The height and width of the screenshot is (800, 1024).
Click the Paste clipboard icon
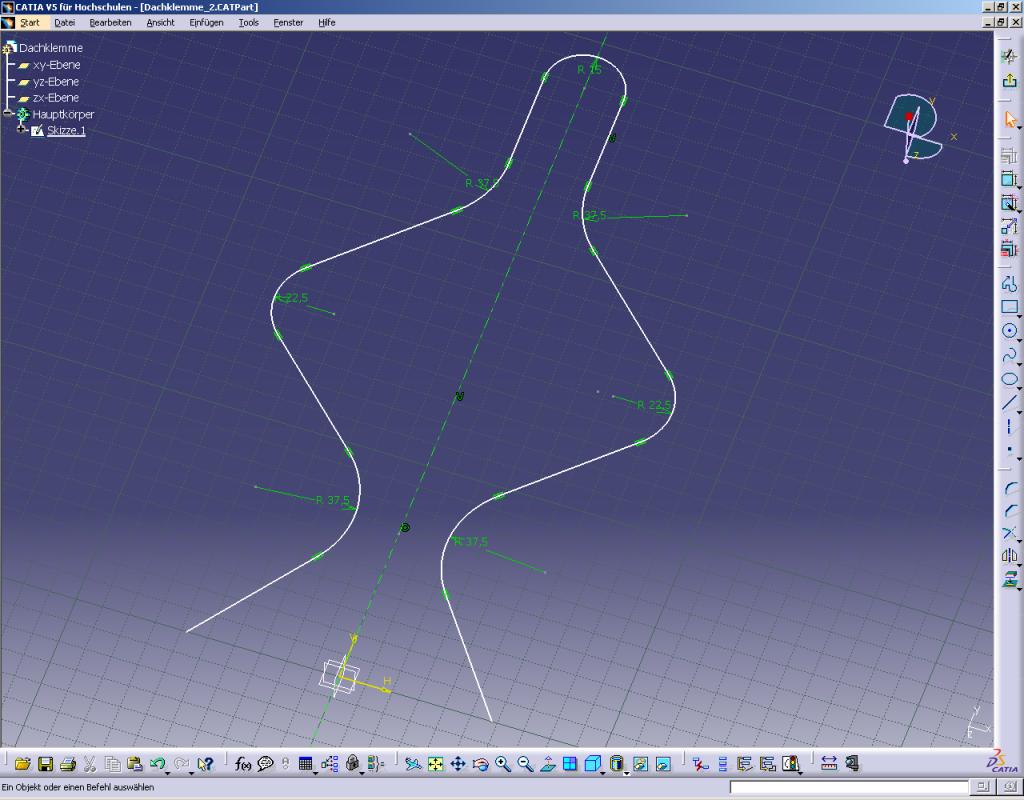[x=135, y=763]
